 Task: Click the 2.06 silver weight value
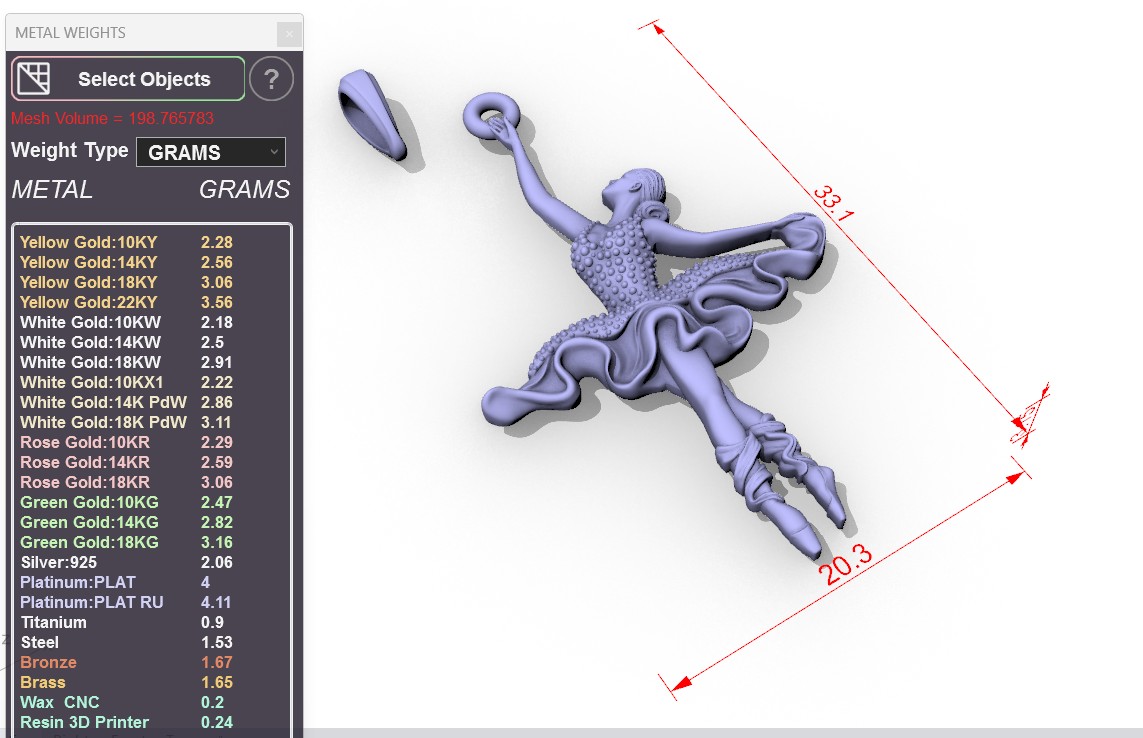(216, 562)
